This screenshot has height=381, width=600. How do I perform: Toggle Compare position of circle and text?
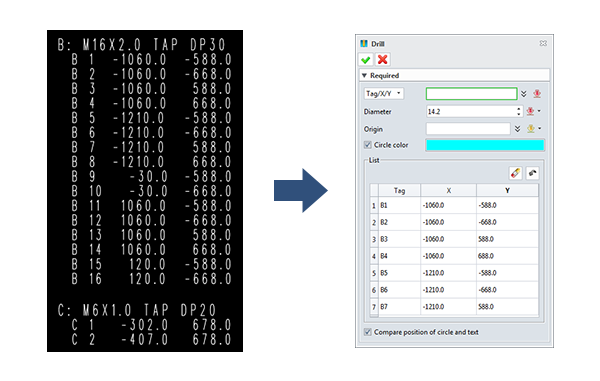point(368,332)
